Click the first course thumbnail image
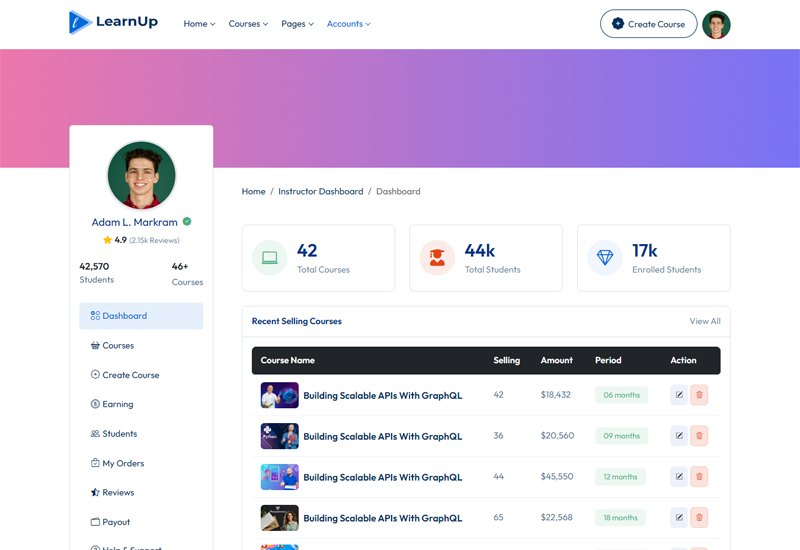Viewport: 800px width, 550px height. [280, 395]
